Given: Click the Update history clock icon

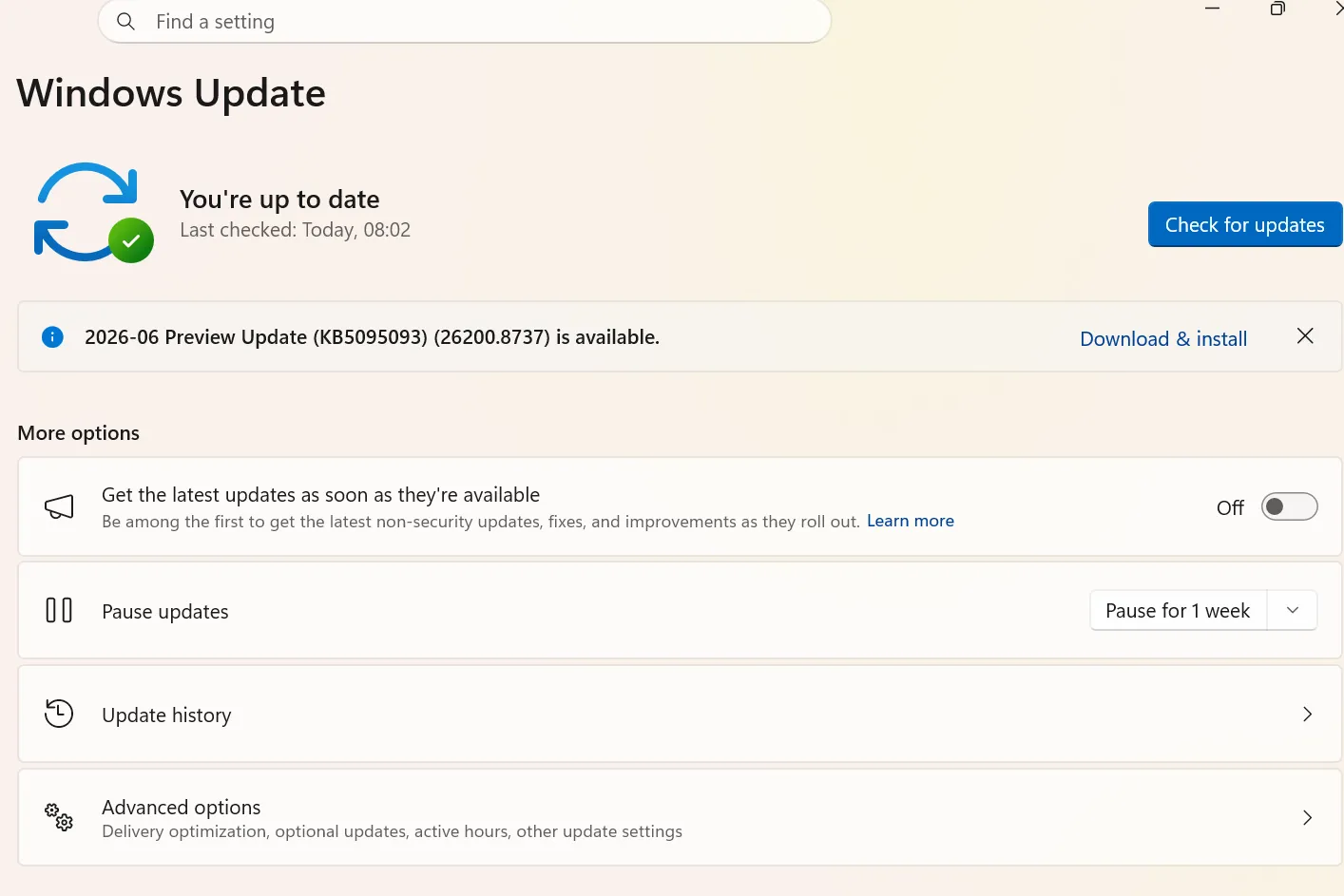Looking at the screenshot, I should (x=59, y=714).
